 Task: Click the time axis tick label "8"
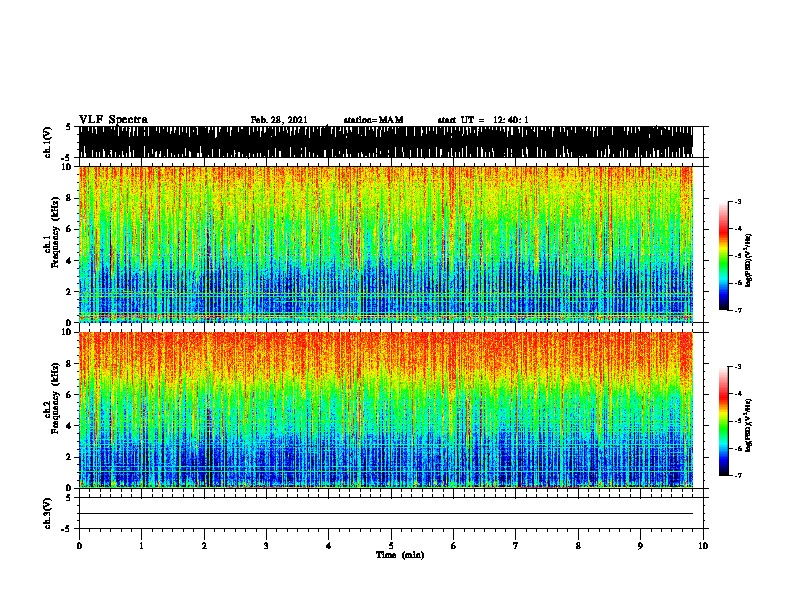coord(578,546)
